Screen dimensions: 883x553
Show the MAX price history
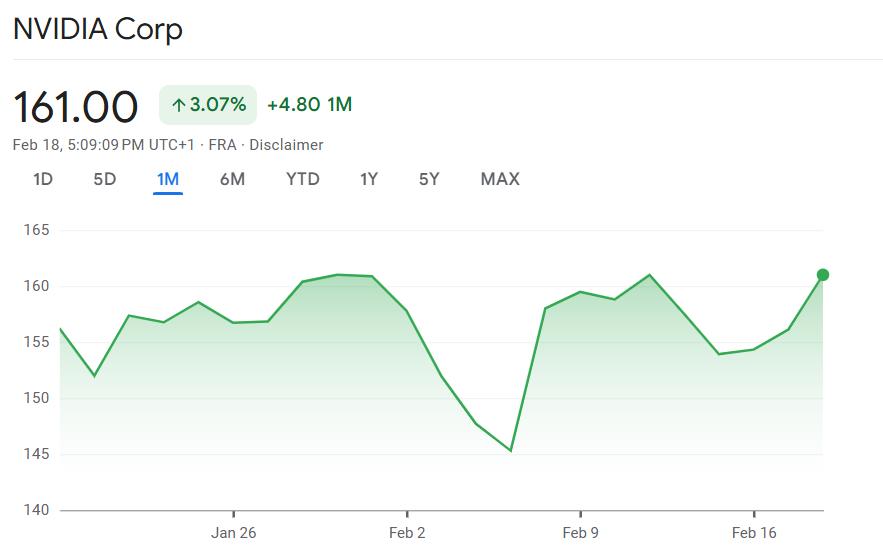(x=500, y=179)
